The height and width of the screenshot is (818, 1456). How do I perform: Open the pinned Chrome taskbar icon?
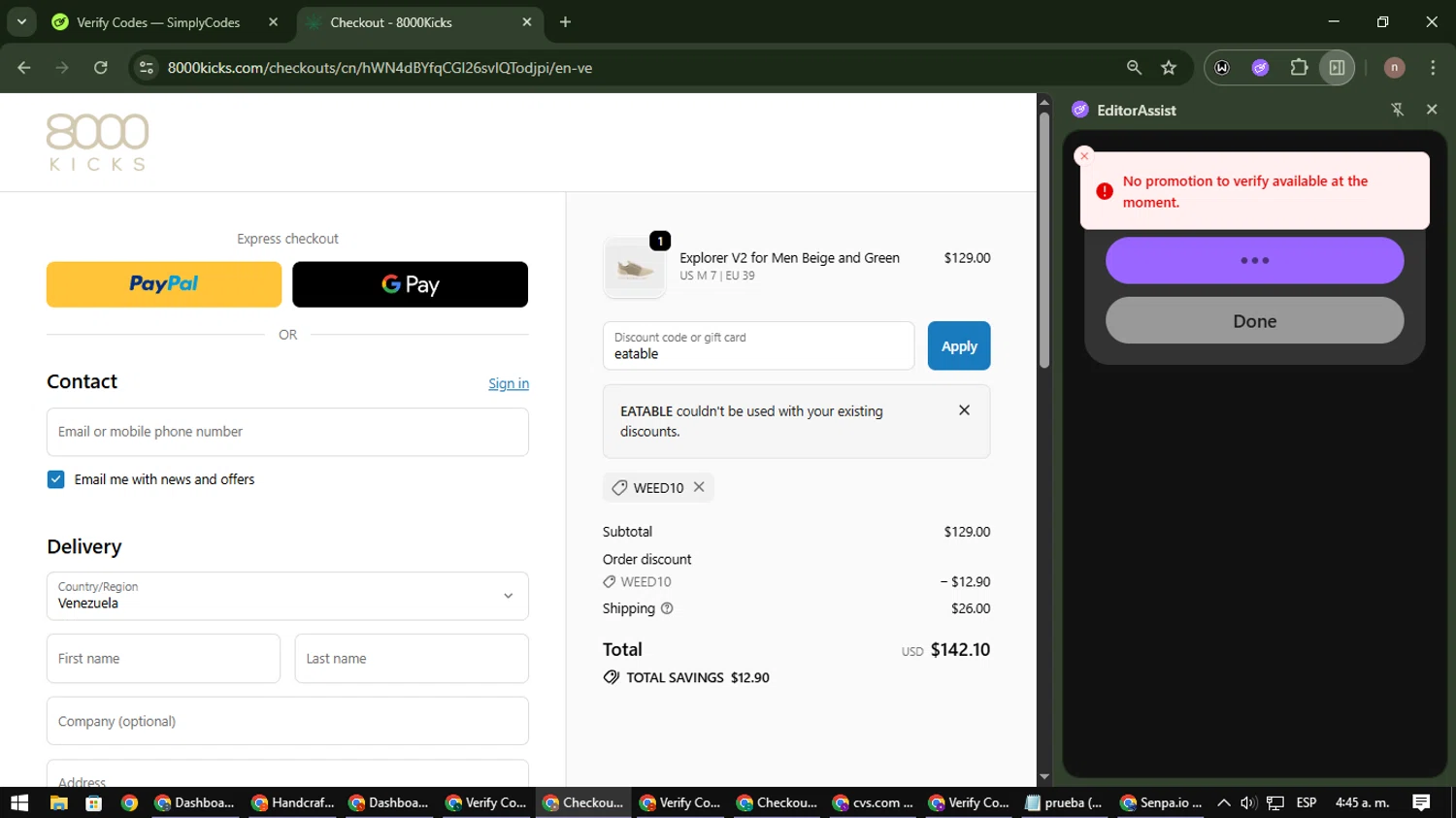click(x=129, y=802)
